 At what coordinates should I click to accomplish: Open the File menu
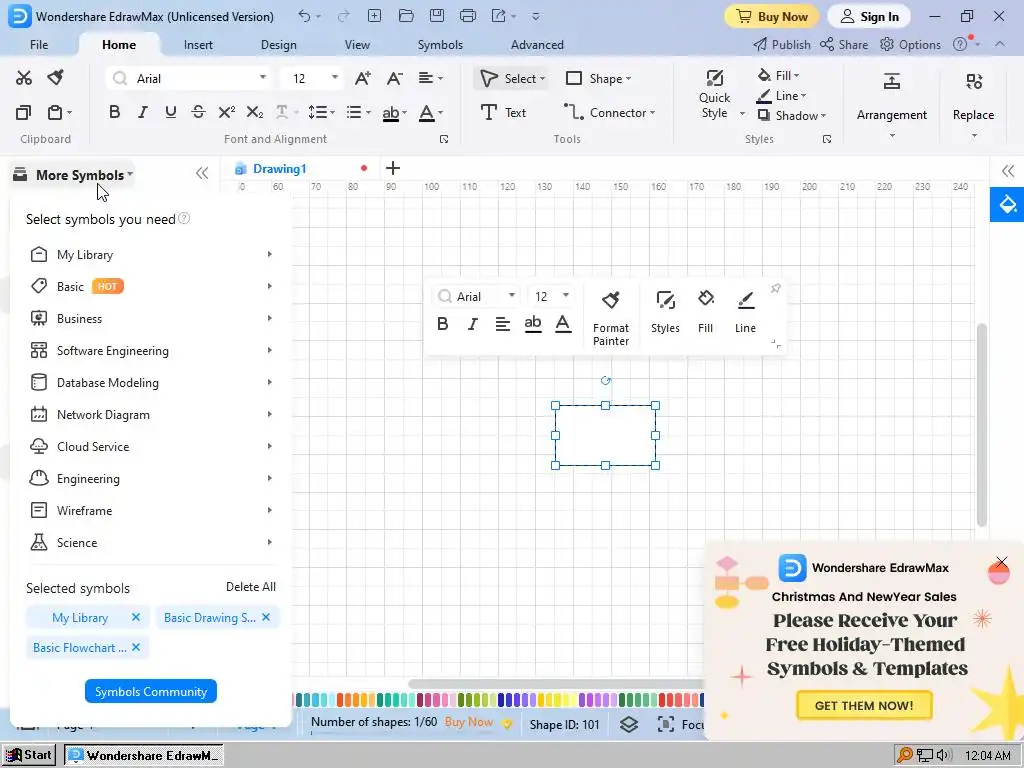(x=39, y=44)
